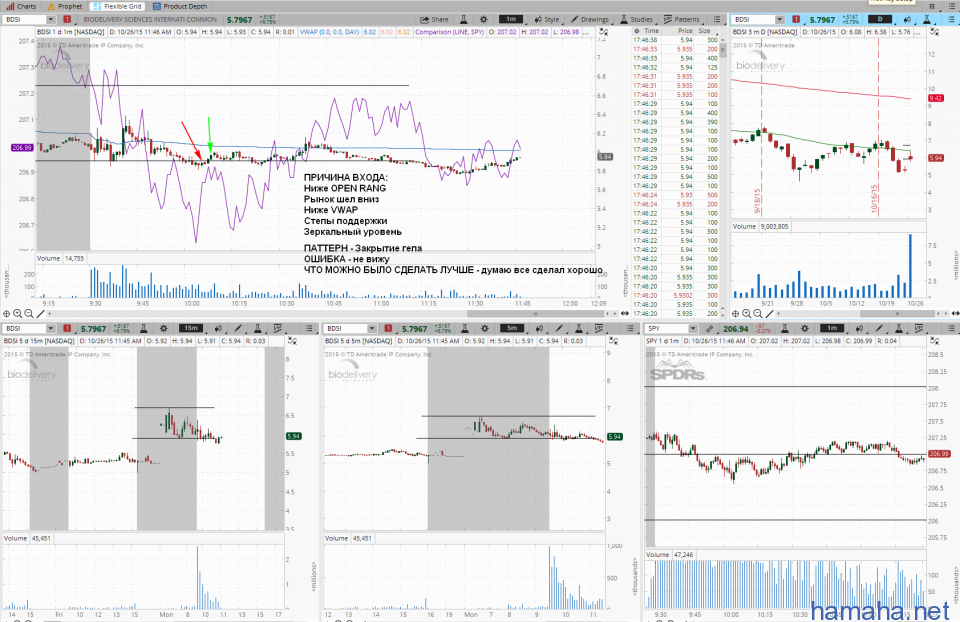Select the Flexible Grid tab

117,6
